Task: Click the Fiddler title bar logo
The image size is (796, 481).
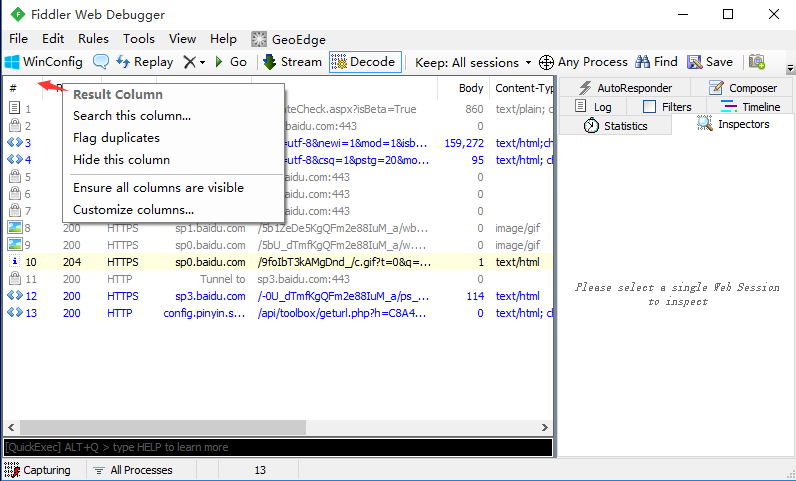Action: point(18,14)
